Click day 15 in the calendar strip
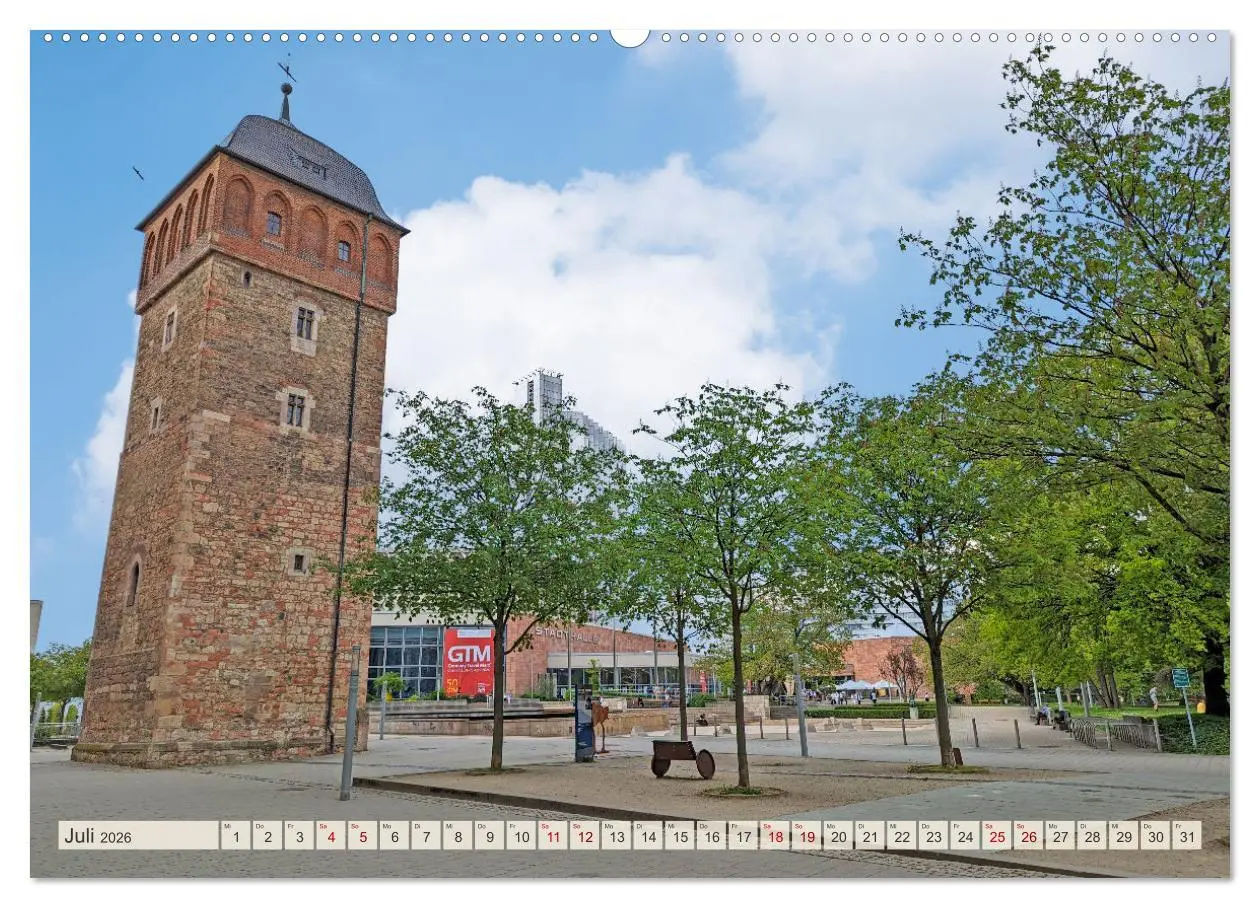 (680, 836)
